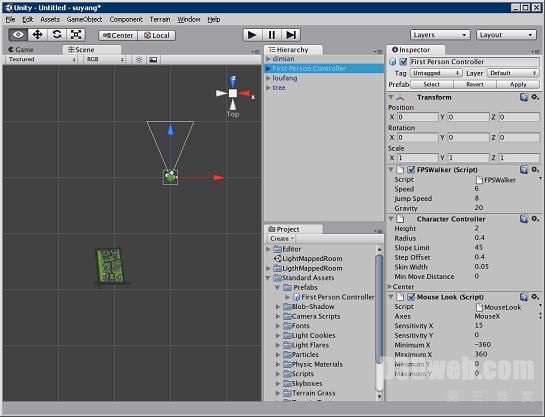
Task: Expand the Camera Scripts folder
Action: point(278,316)
